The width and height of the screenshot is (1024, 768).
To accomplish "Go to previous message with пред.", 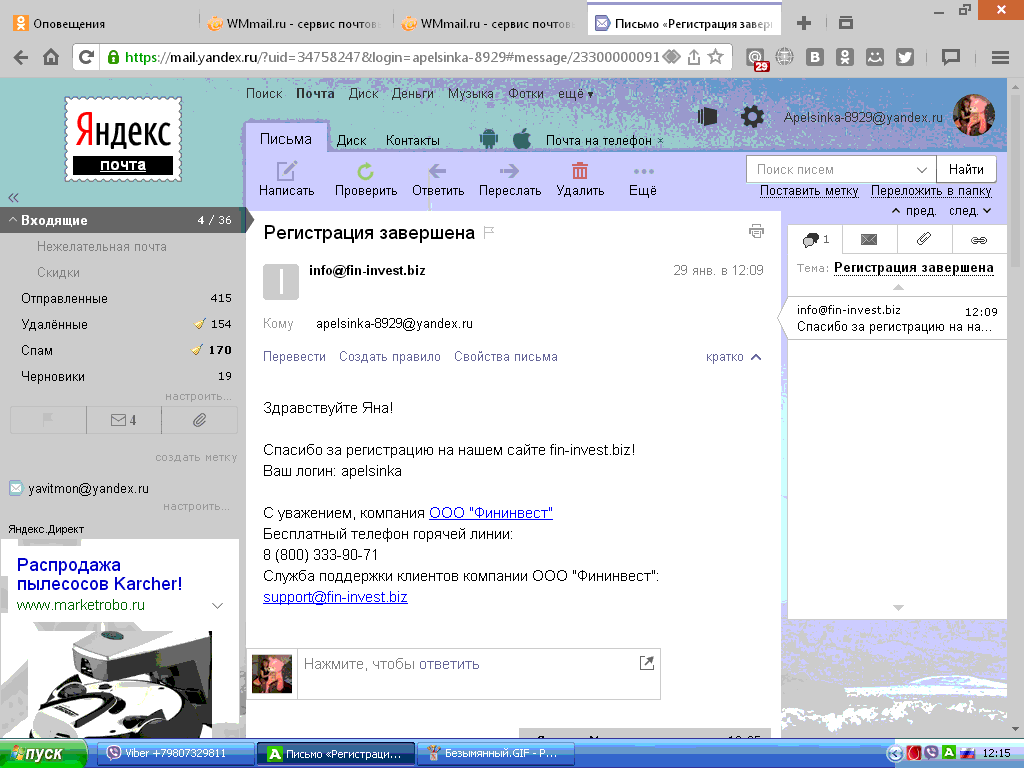I will pyautogui.click(x=914, y=210).
